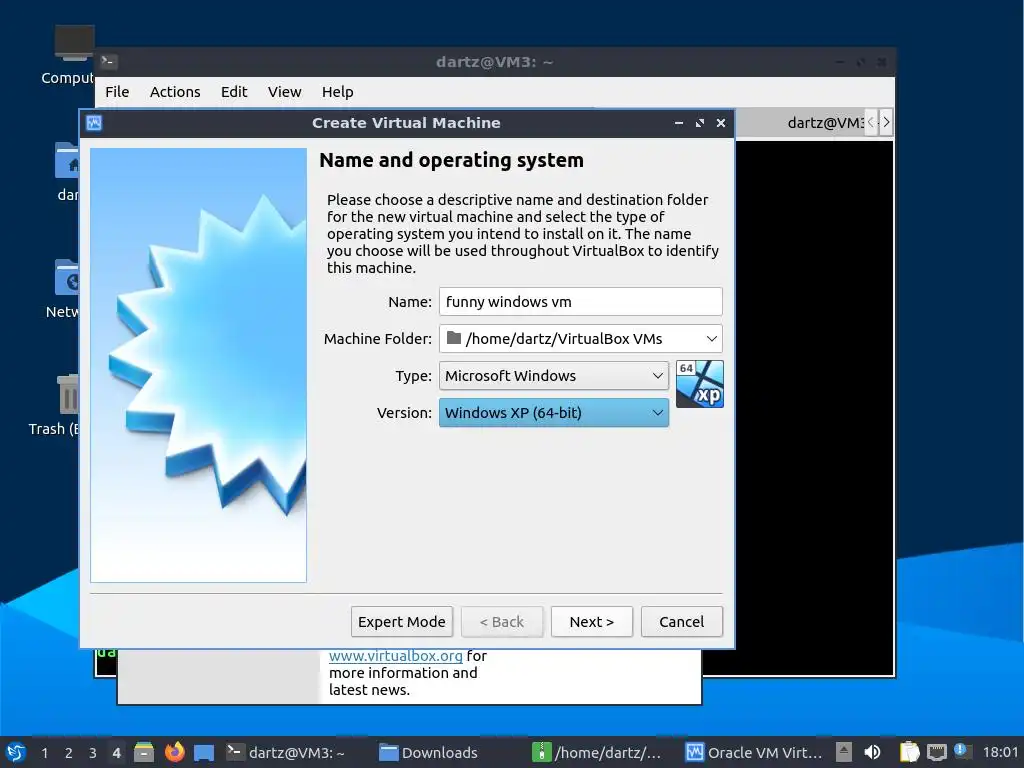Open the Type dropdown showing Microsoft Windows
Screen dimensions: 1024x768
click(x=554, y=376)
